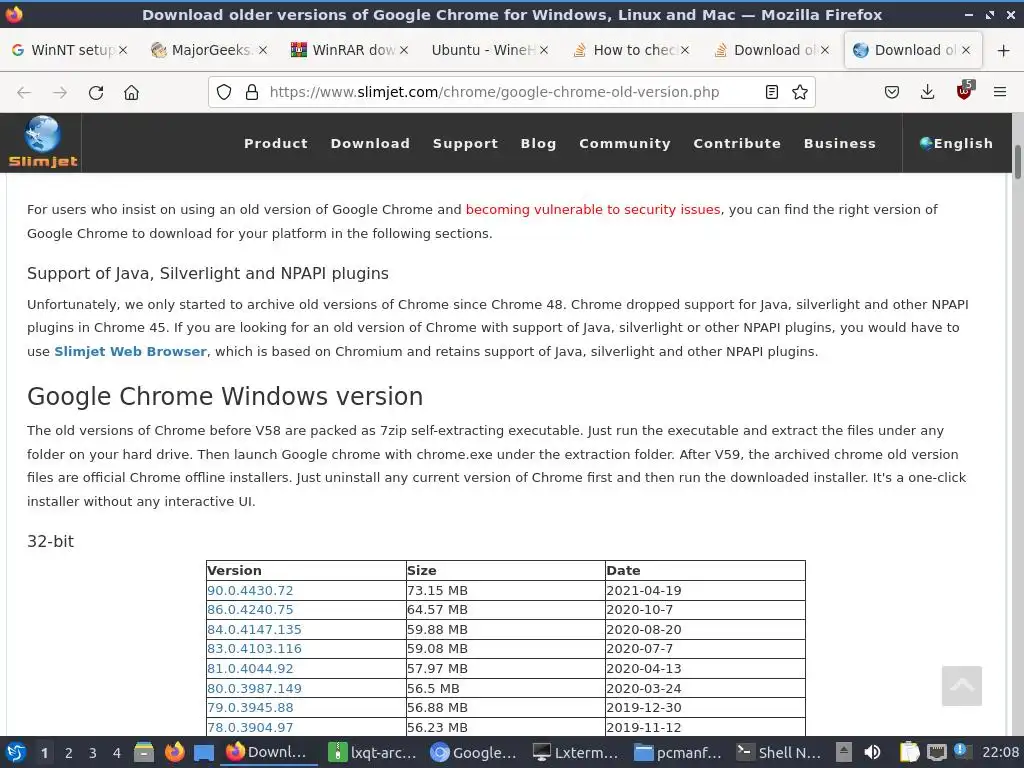This screenshot has height=768, width=1024.
Task: Show site security info via padlock icon
Action: click(x=251, y=92)
